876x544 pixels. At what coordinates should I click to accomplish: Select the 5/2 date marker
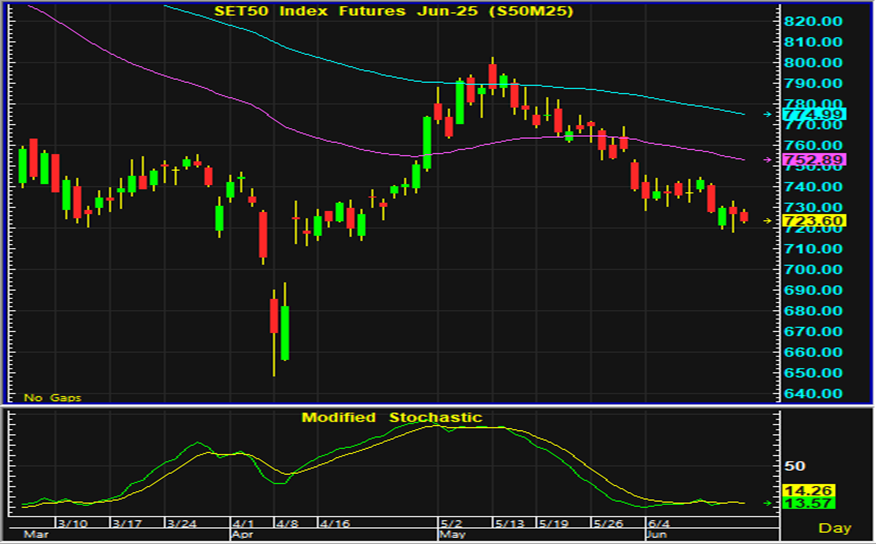451,523
